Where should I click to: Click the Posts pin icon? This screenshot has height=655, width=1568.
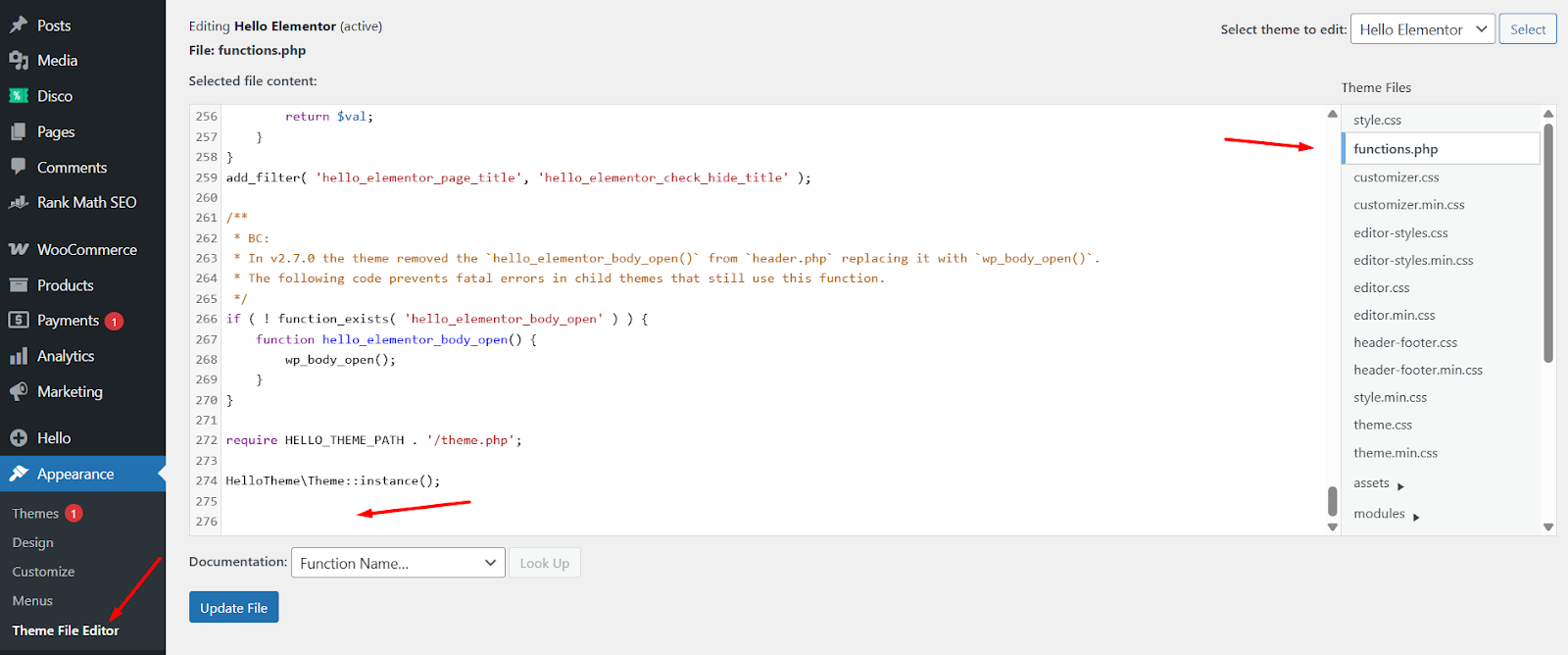19,25
